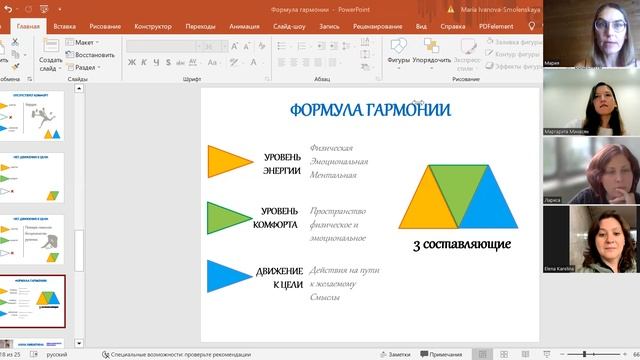The height and width of the screenshot is (360, 640).
Task: Click Контур фигуры shape outline
Action: click(513, 54)
